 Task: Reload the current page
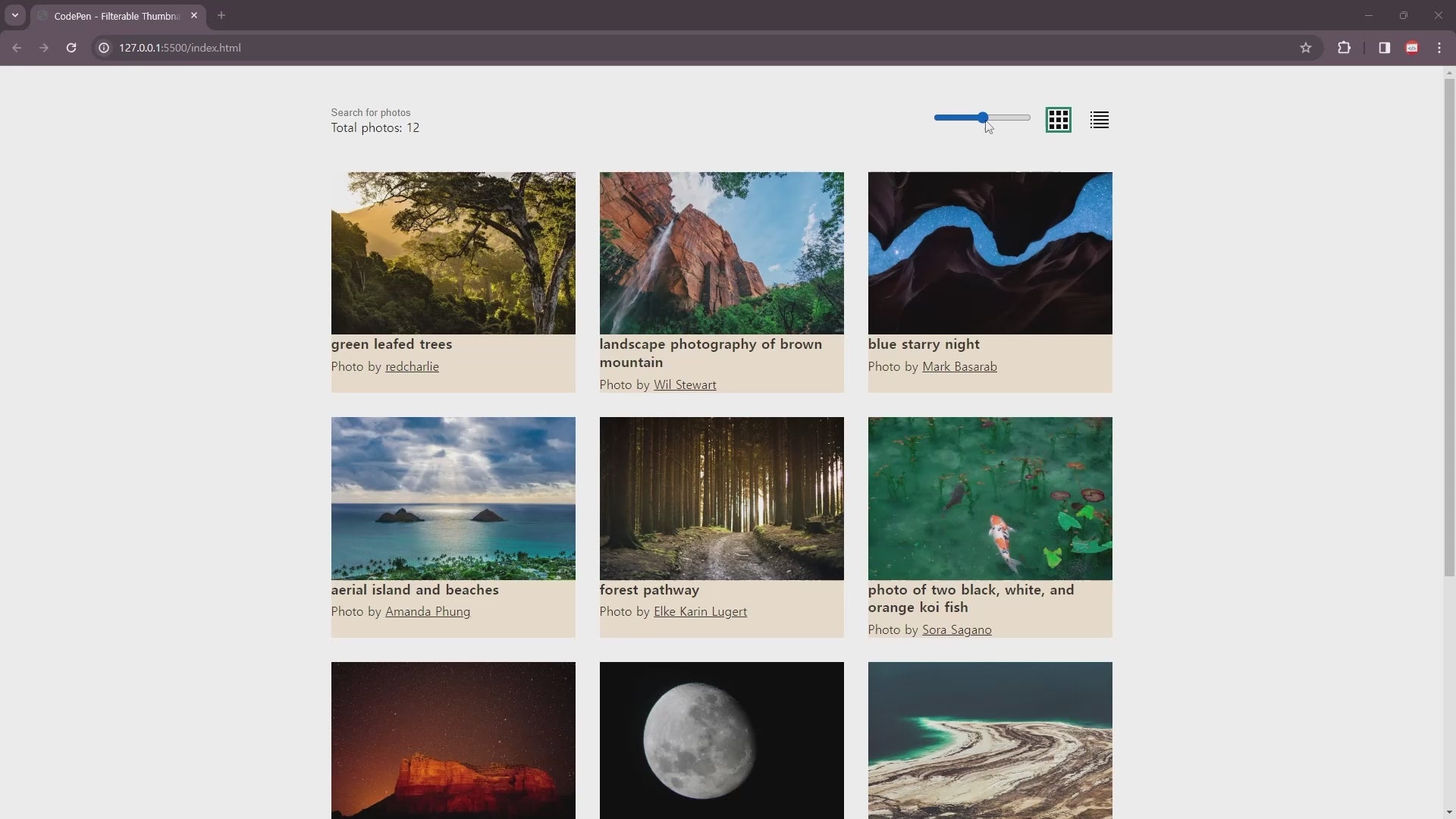71,48
